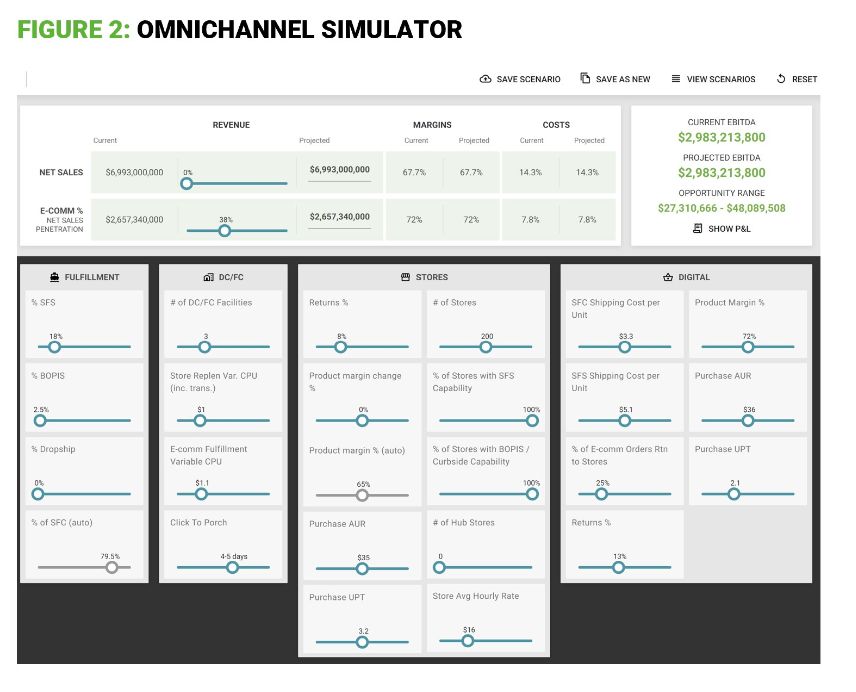Click the Digital Product Margin % slider handle
The width and height of the screenshot is (856, 692).
point(747,347)
